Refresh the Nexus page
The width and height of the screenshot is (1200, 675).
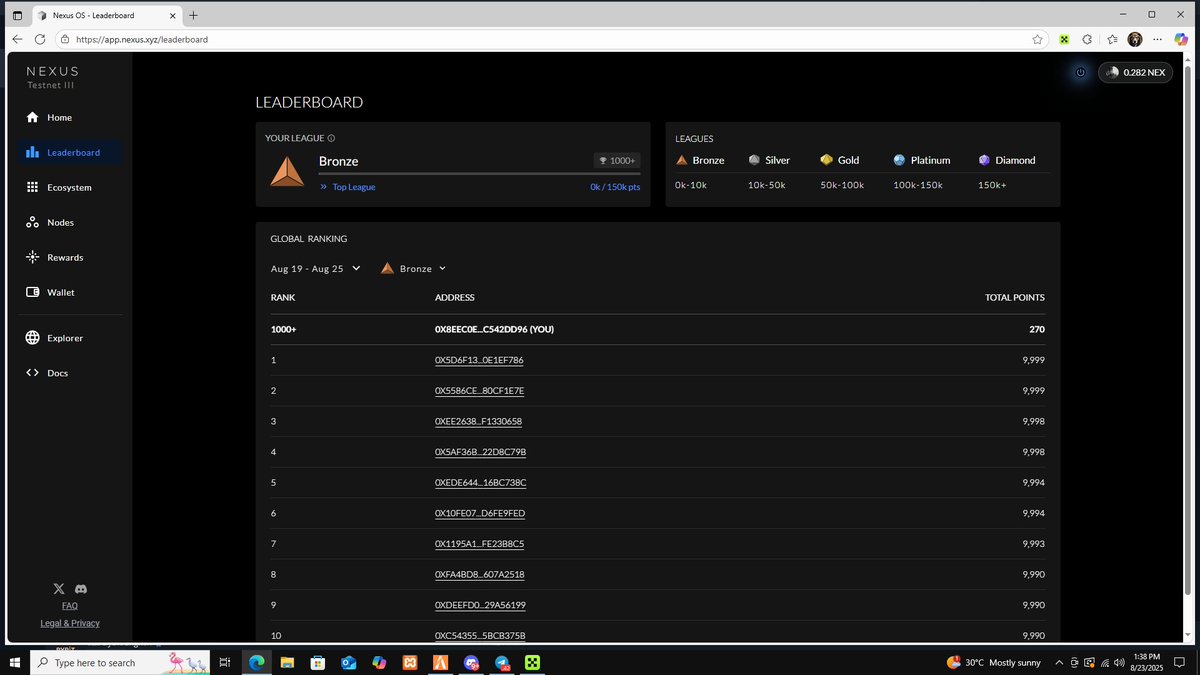point(40,39)
